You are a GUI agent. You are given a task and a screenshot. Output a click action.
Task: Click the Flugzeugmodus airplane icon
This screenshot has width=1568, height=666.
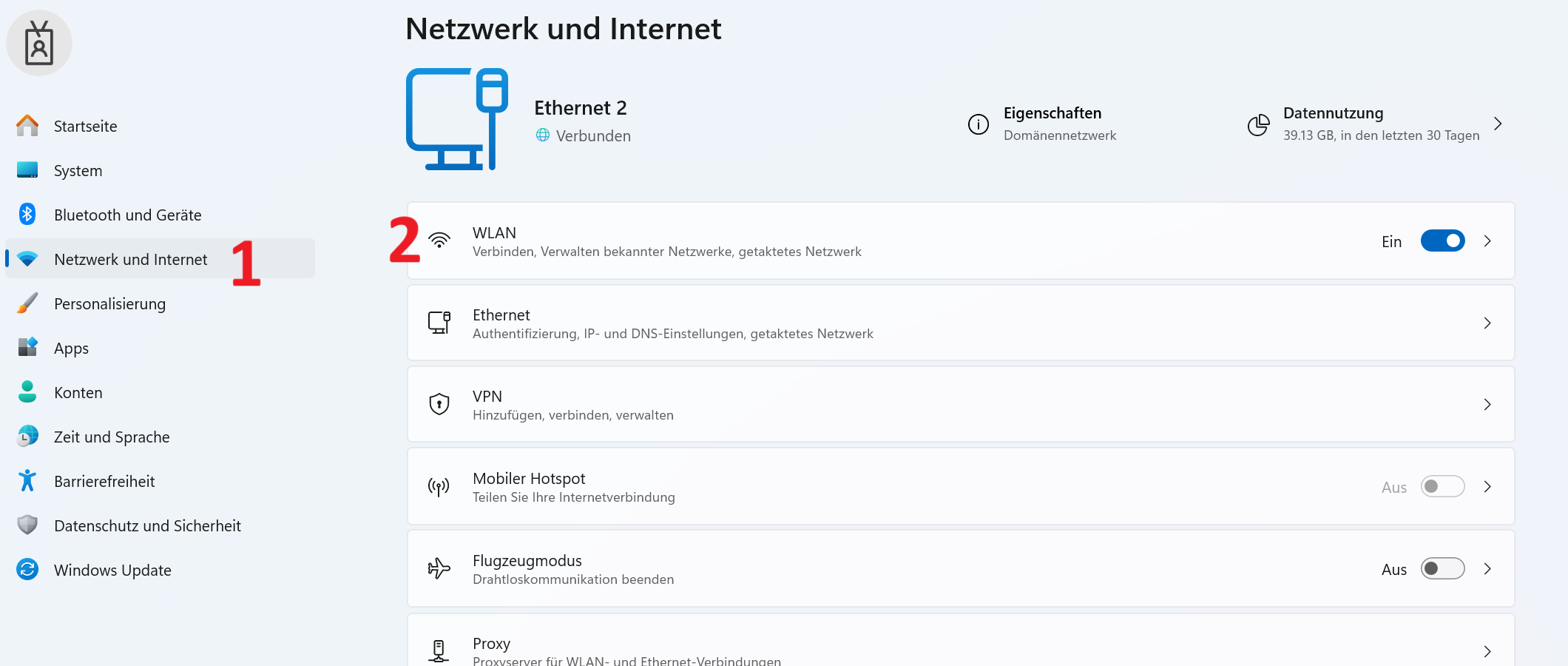click(439, 568)
